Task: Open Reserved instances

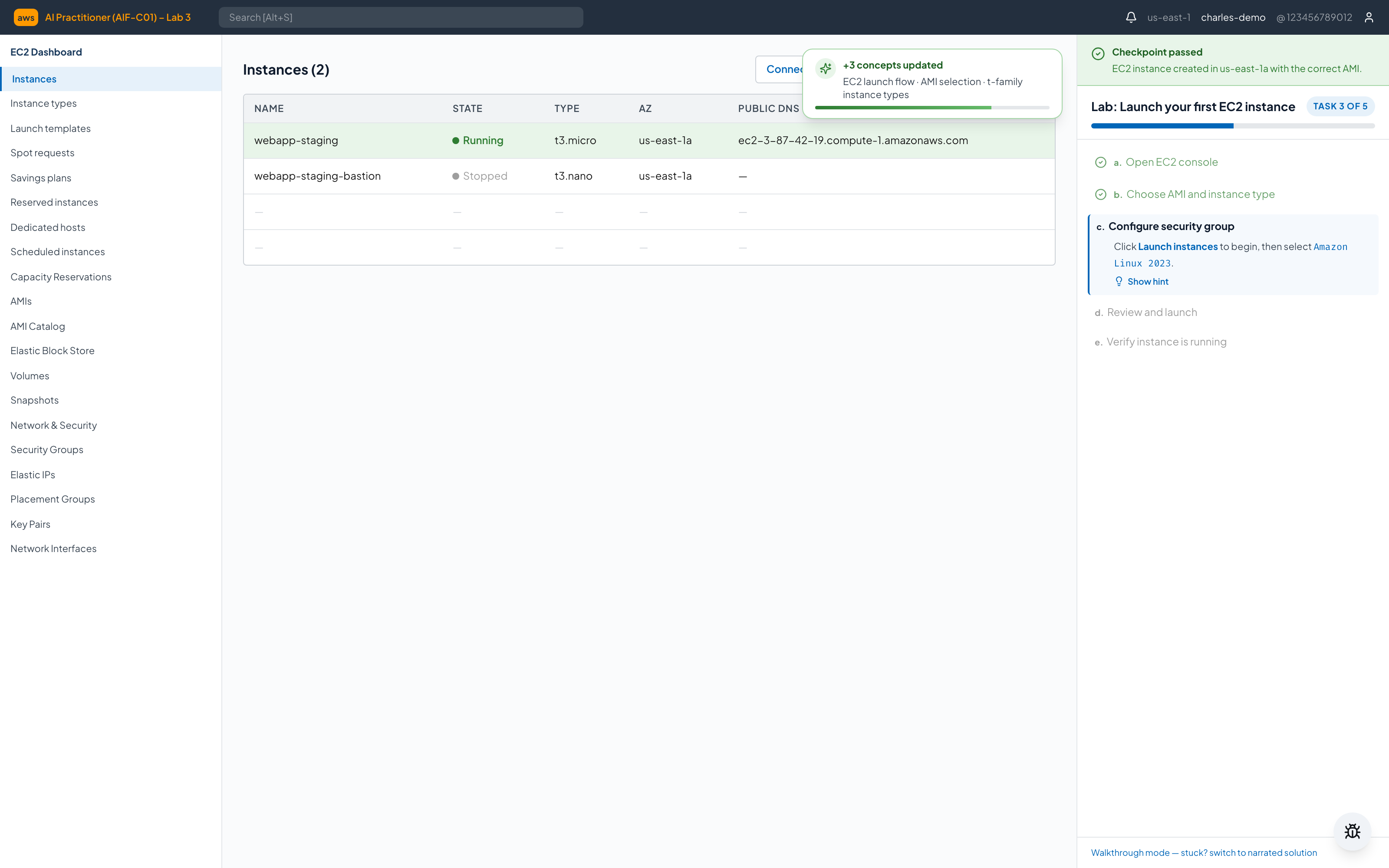Action: [54, 202]
